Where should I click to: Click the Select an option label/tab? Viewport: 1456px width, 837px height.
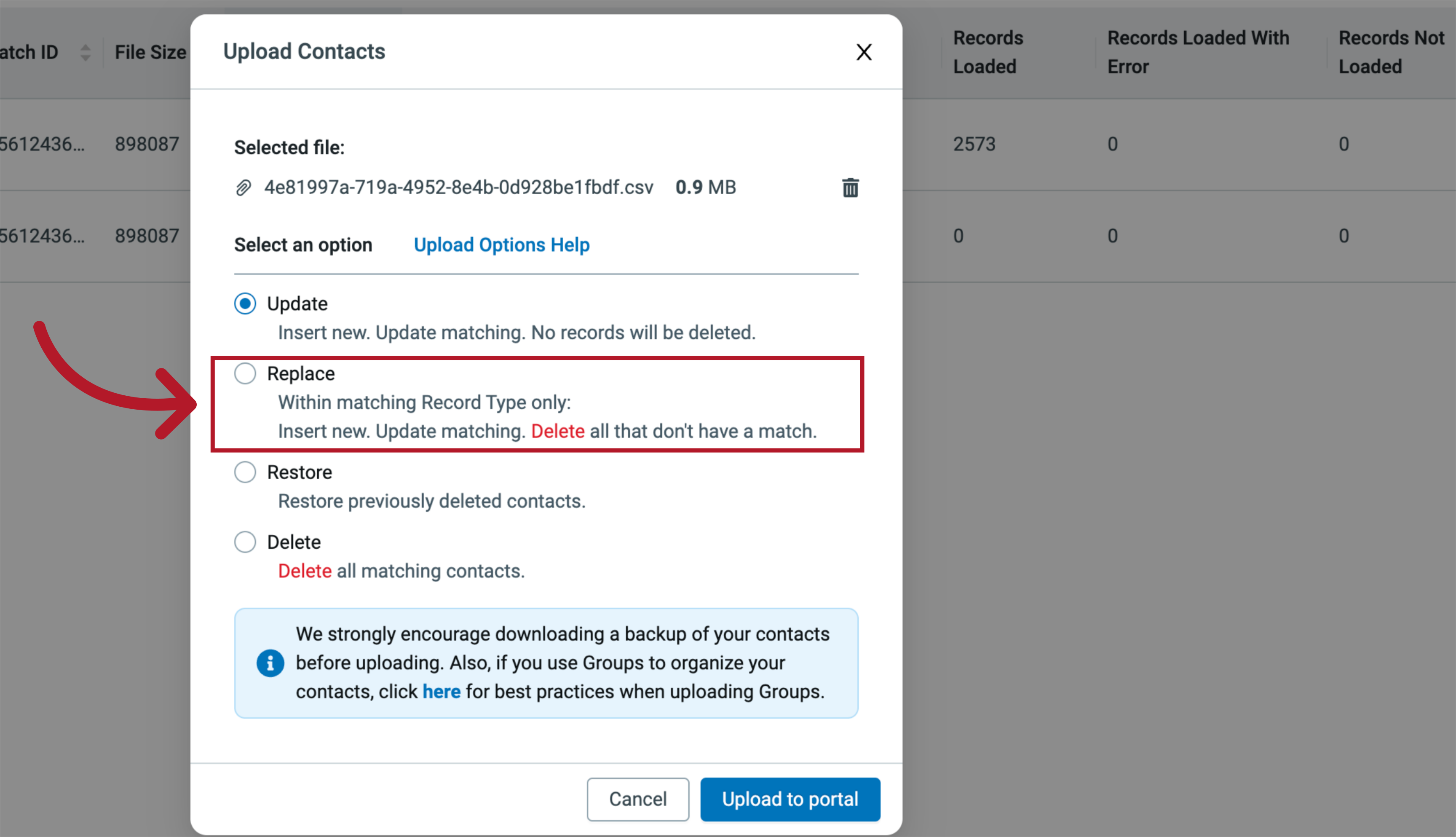(302, 243)
